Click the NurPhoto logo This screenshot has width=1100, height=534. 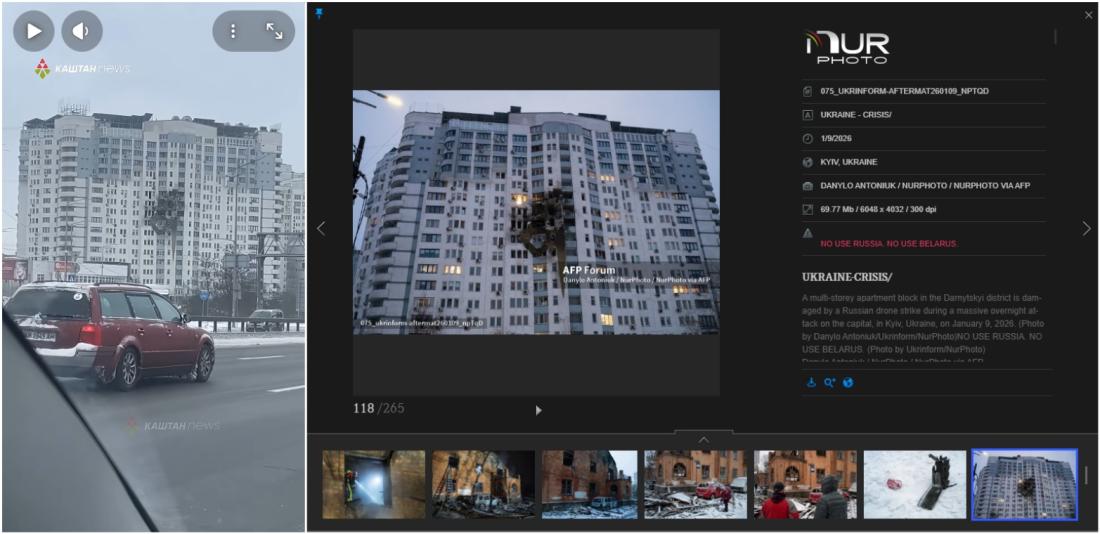pyautogui.click(x=847, y=47)
